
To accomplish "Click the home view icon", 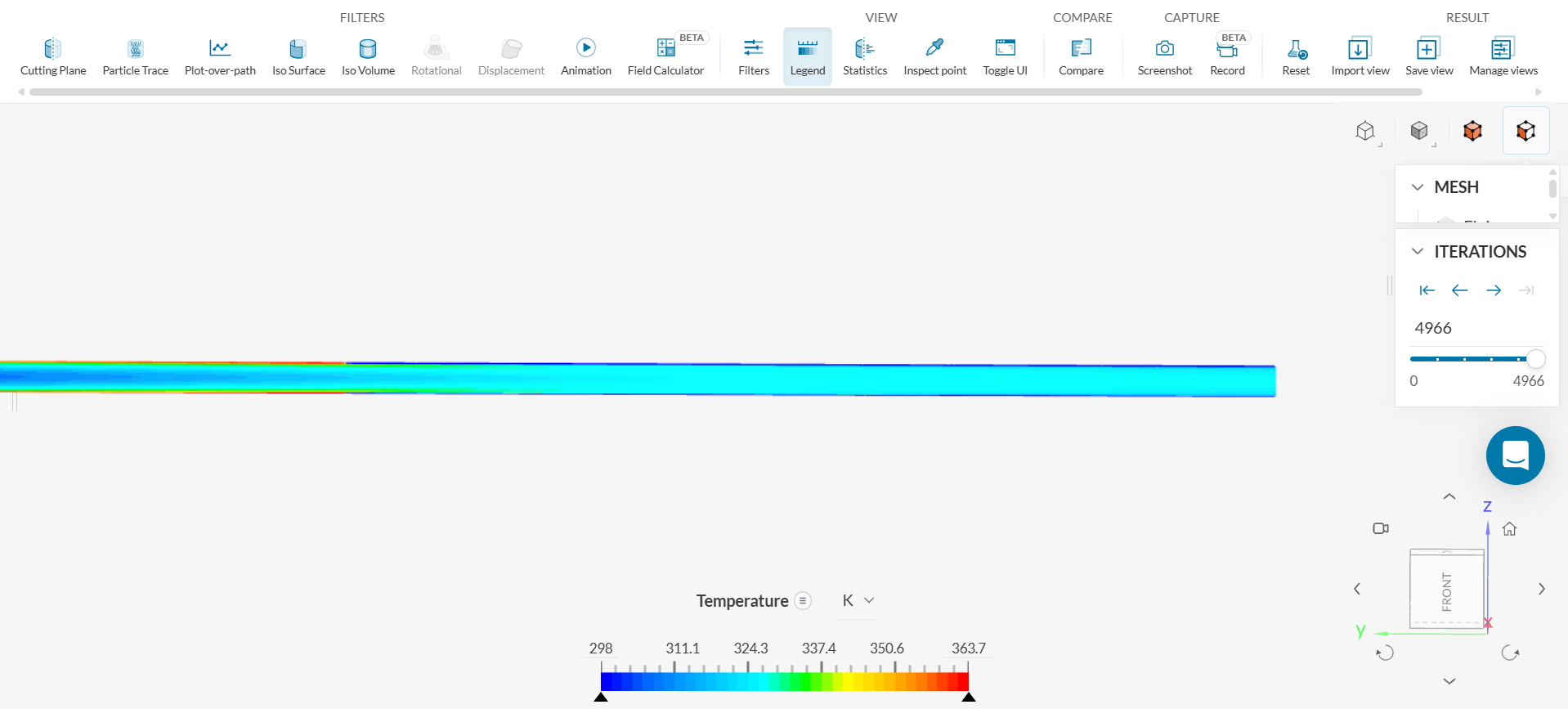I will (1510, 529).
